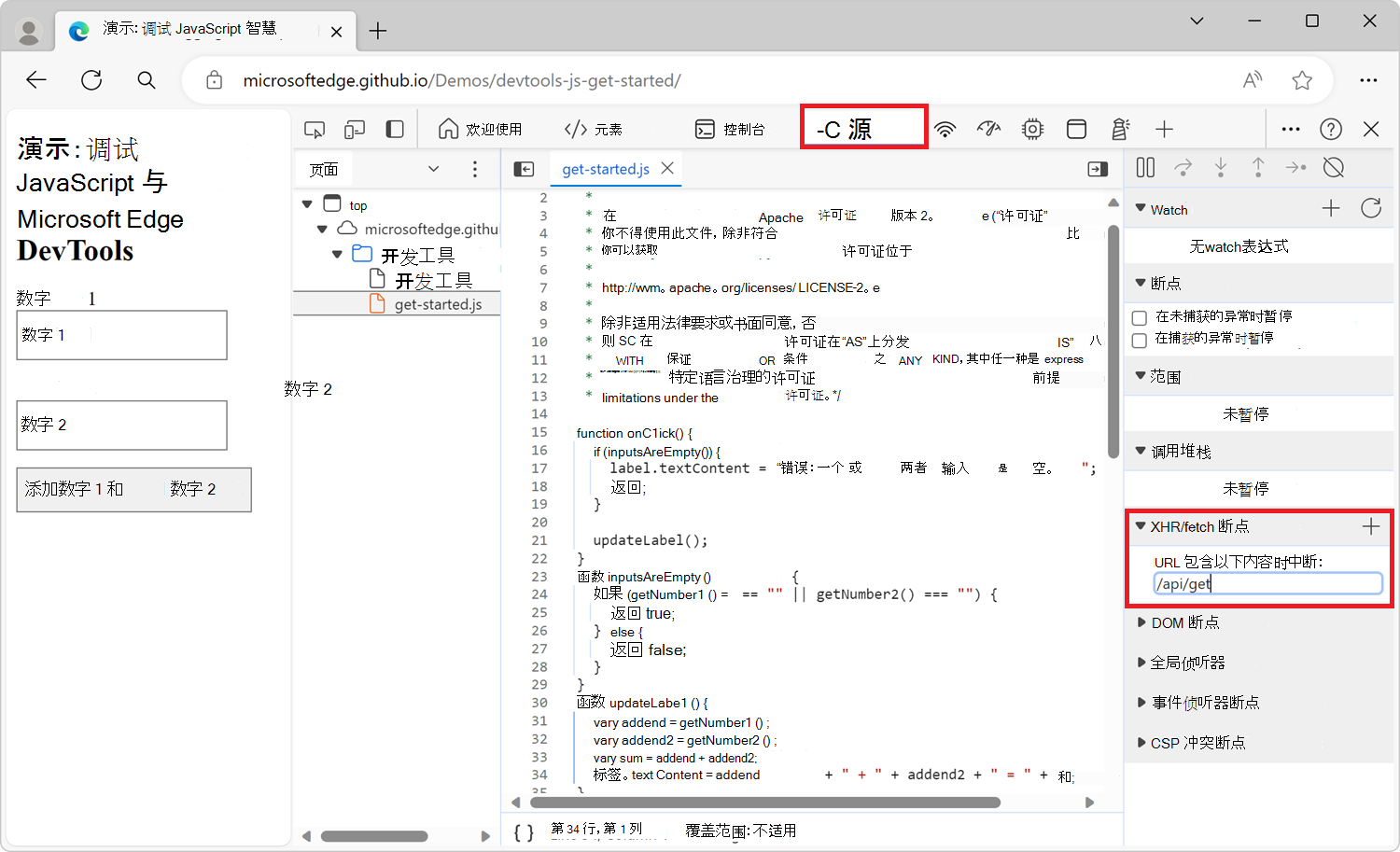Open the 页面 navigator dropdown
This screenshot has width=1400, height=852.
pyautogui.click(x=433, y=169)
